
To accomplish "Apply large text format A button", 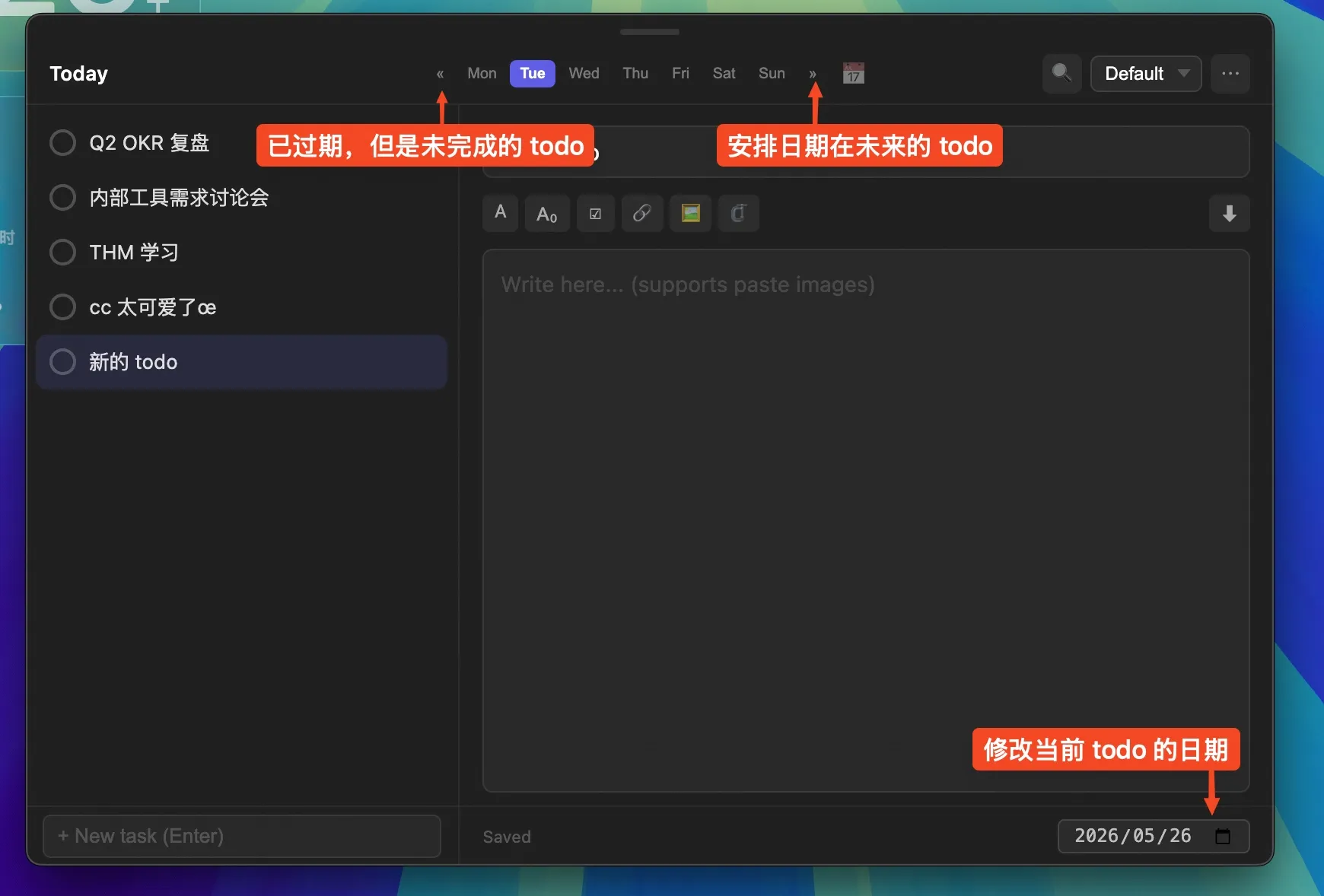I will click(x=500, y=213).
